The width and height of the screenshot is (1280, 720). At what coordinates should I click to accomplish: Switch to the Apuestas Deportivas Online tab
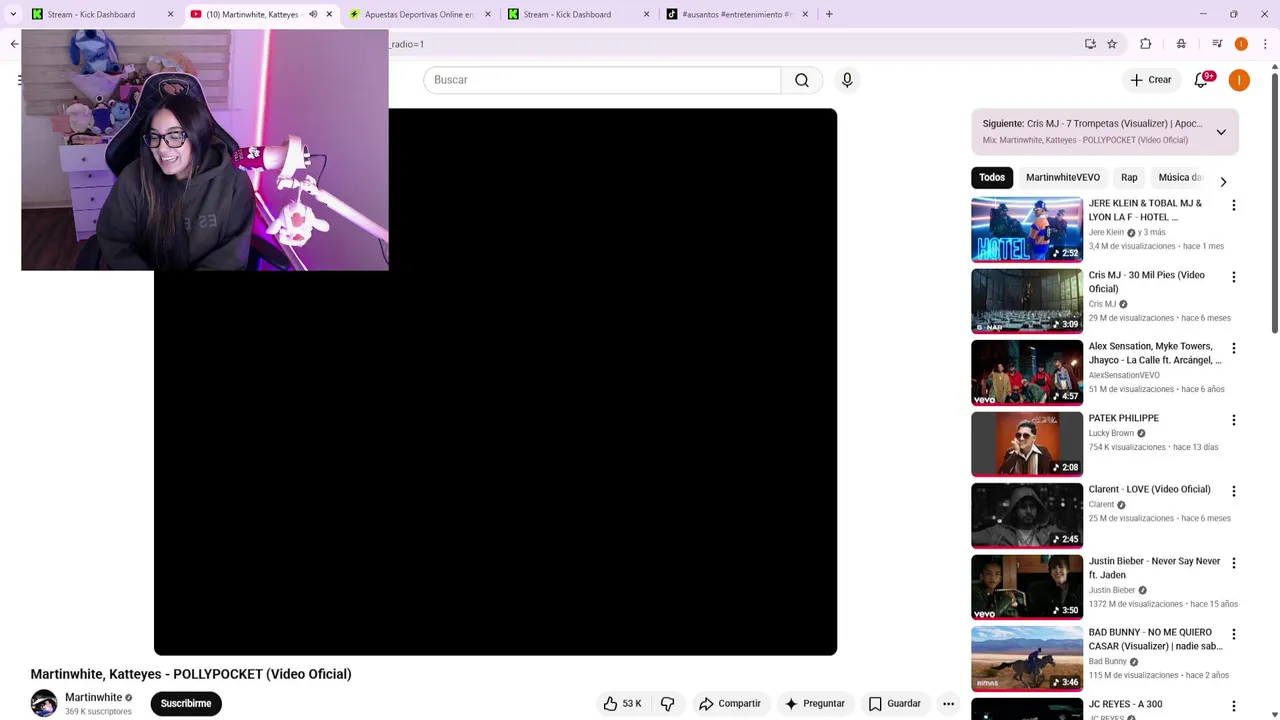coord(420,14)
